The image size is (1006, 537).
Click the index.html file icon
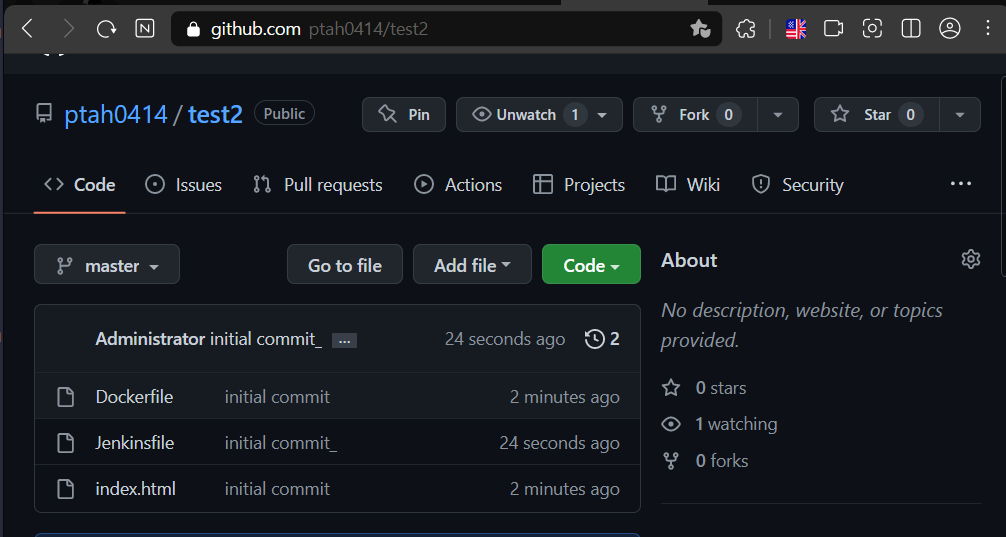click(65, 489)
